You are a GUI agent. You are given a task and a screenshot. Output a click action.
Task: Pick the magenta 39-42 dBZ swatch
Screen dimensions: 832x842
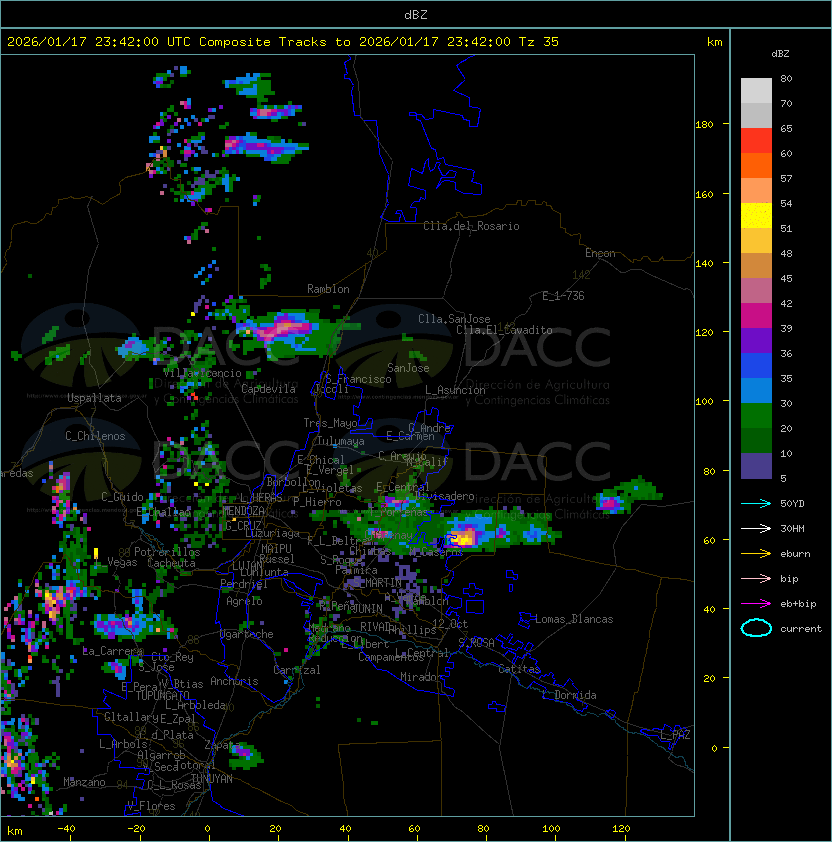756,316
